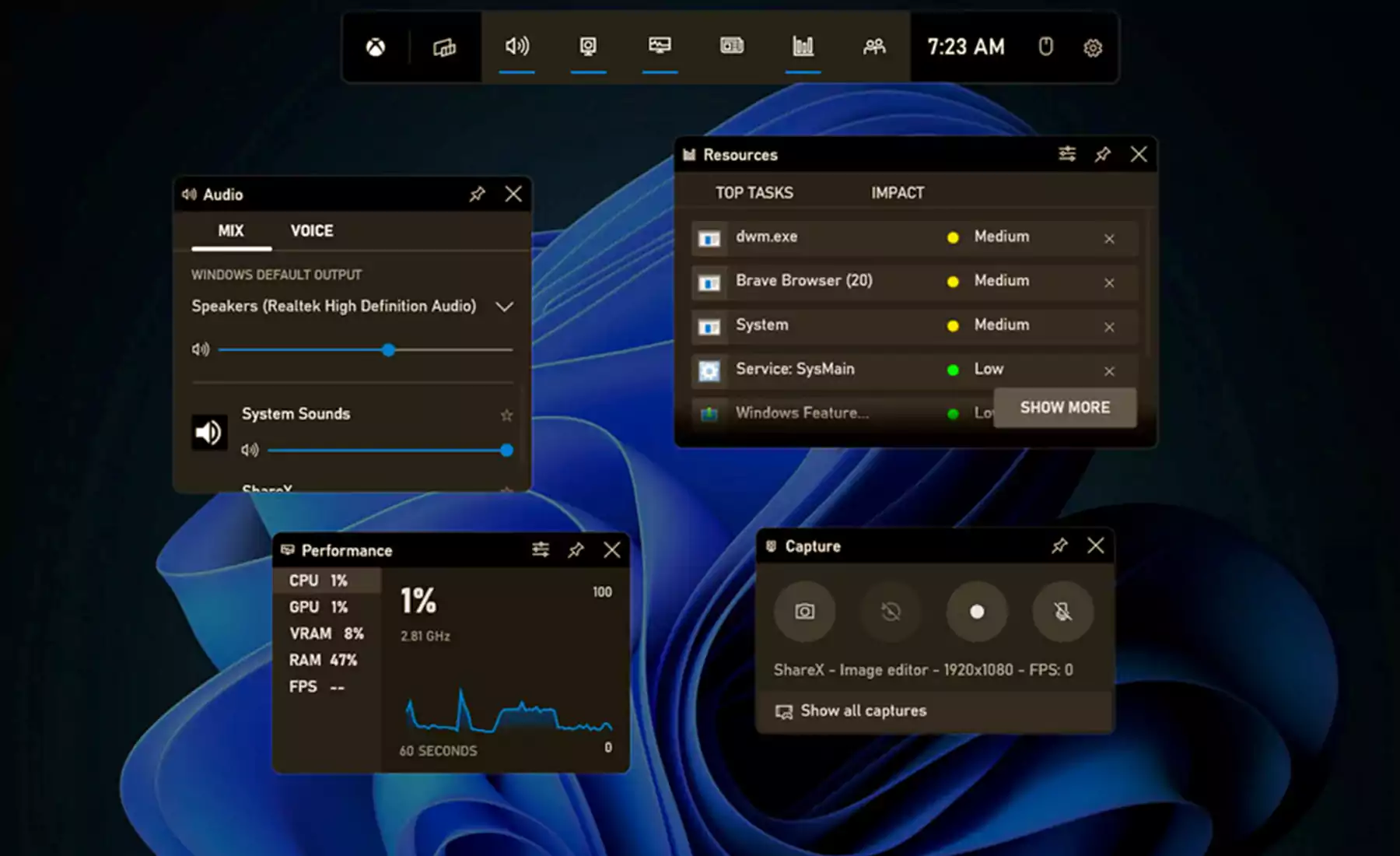Viewport: 1400px width, 856px height.
Task: Click Show all captures
Action: (x=863, y=710)
